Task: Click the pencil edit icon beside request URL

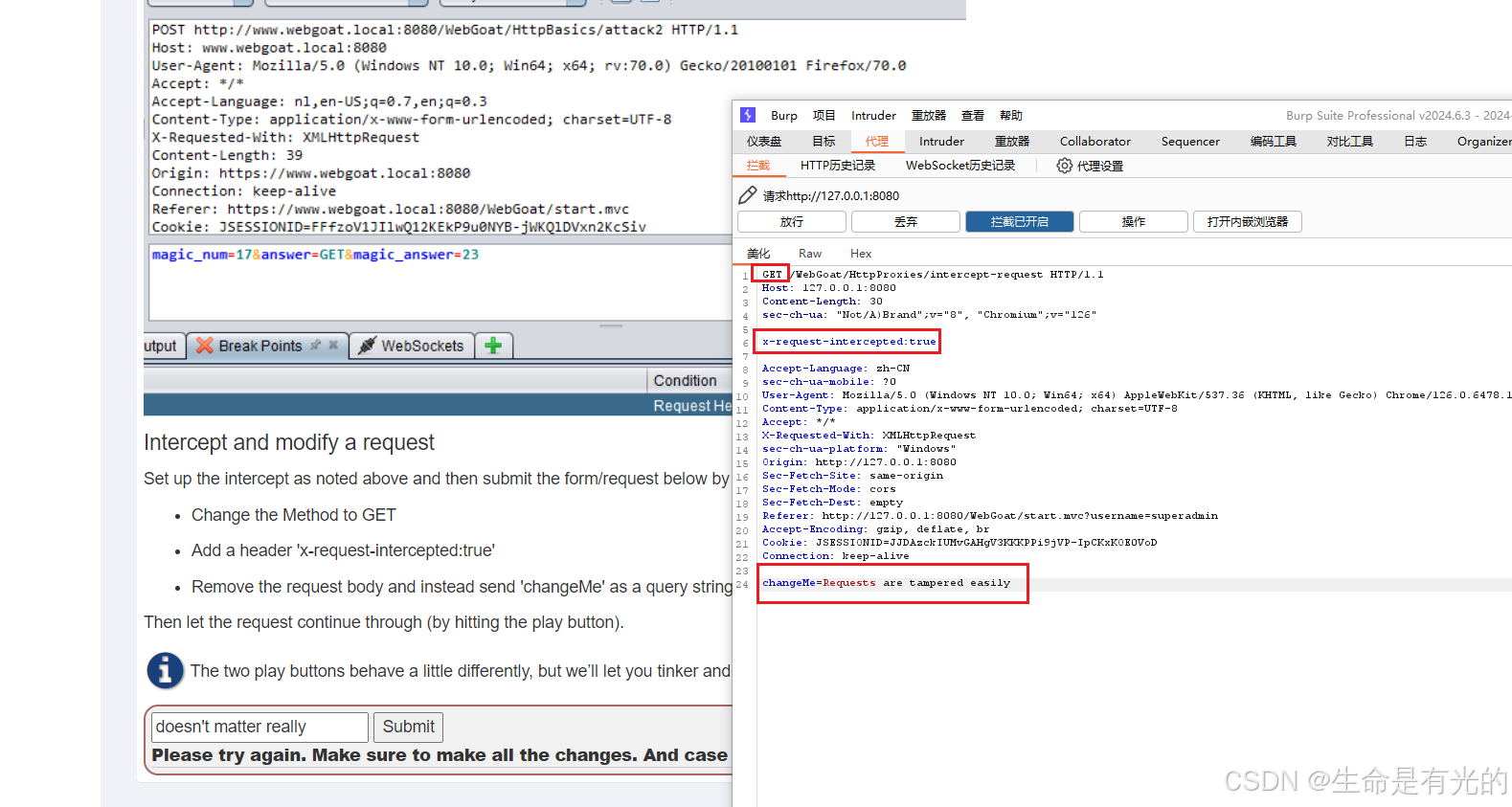Action: point(748,195)
